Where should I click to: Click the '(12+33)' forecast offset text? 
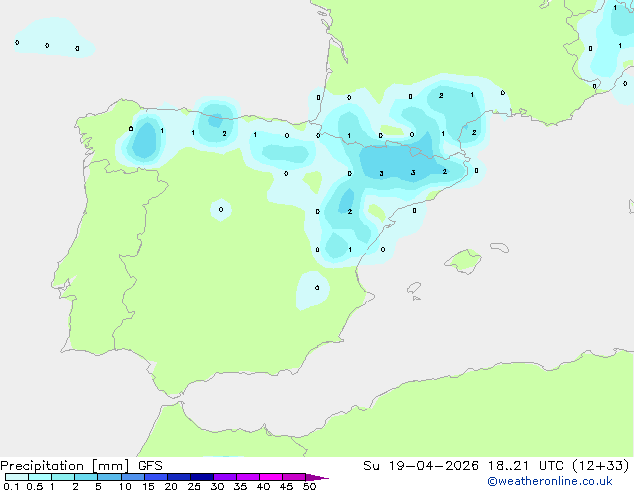tap(601, 466)
